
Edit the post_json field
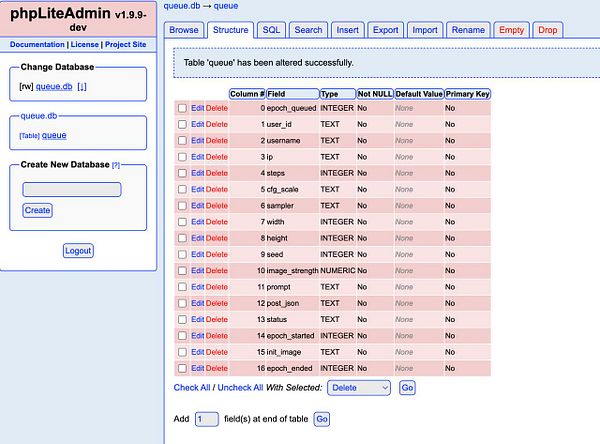[x=197, y=304]
